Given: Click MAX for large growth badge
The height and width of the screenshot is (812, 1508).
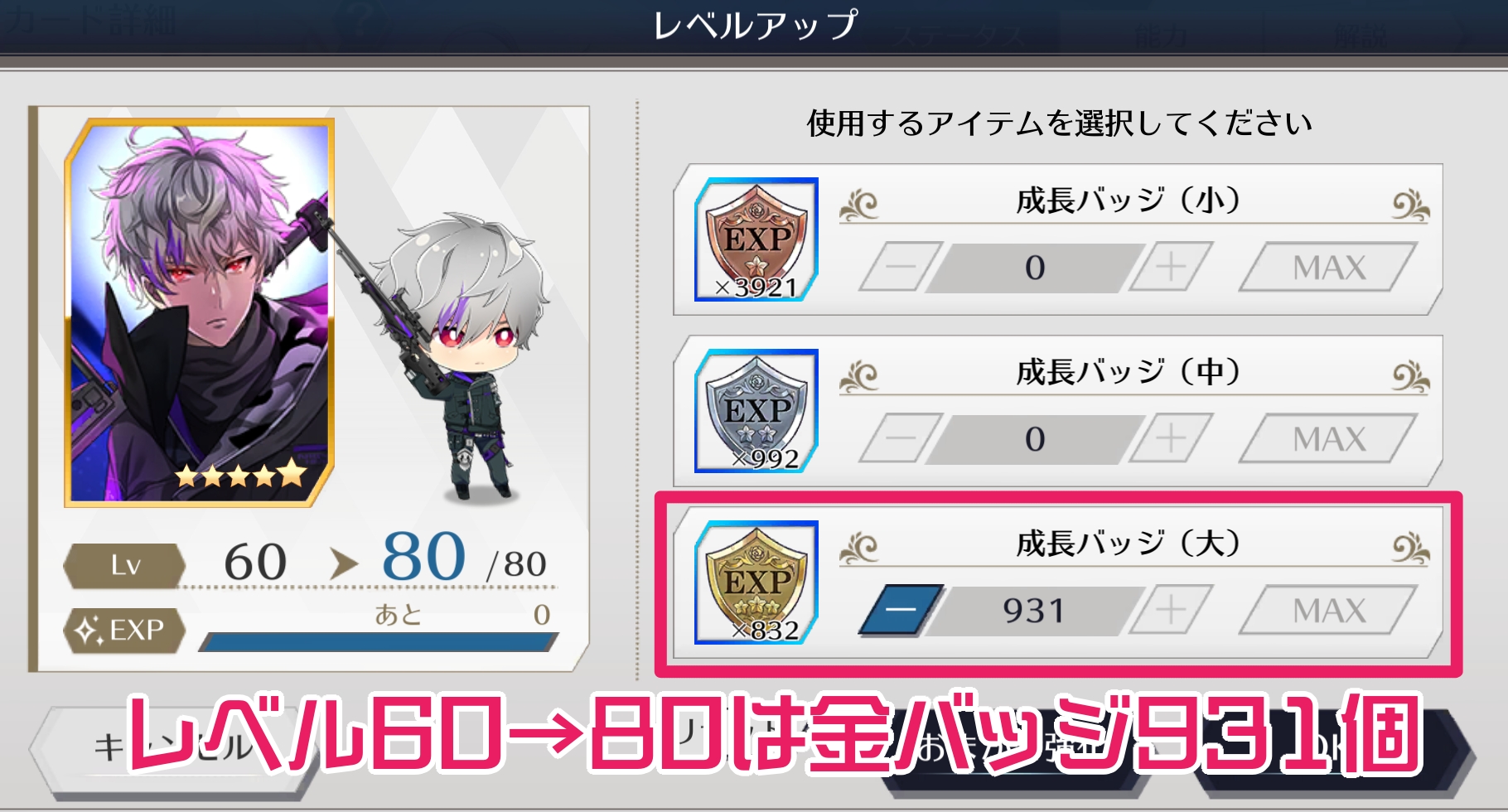Looking at the screenshot, I should click(x=1328, y=610).
